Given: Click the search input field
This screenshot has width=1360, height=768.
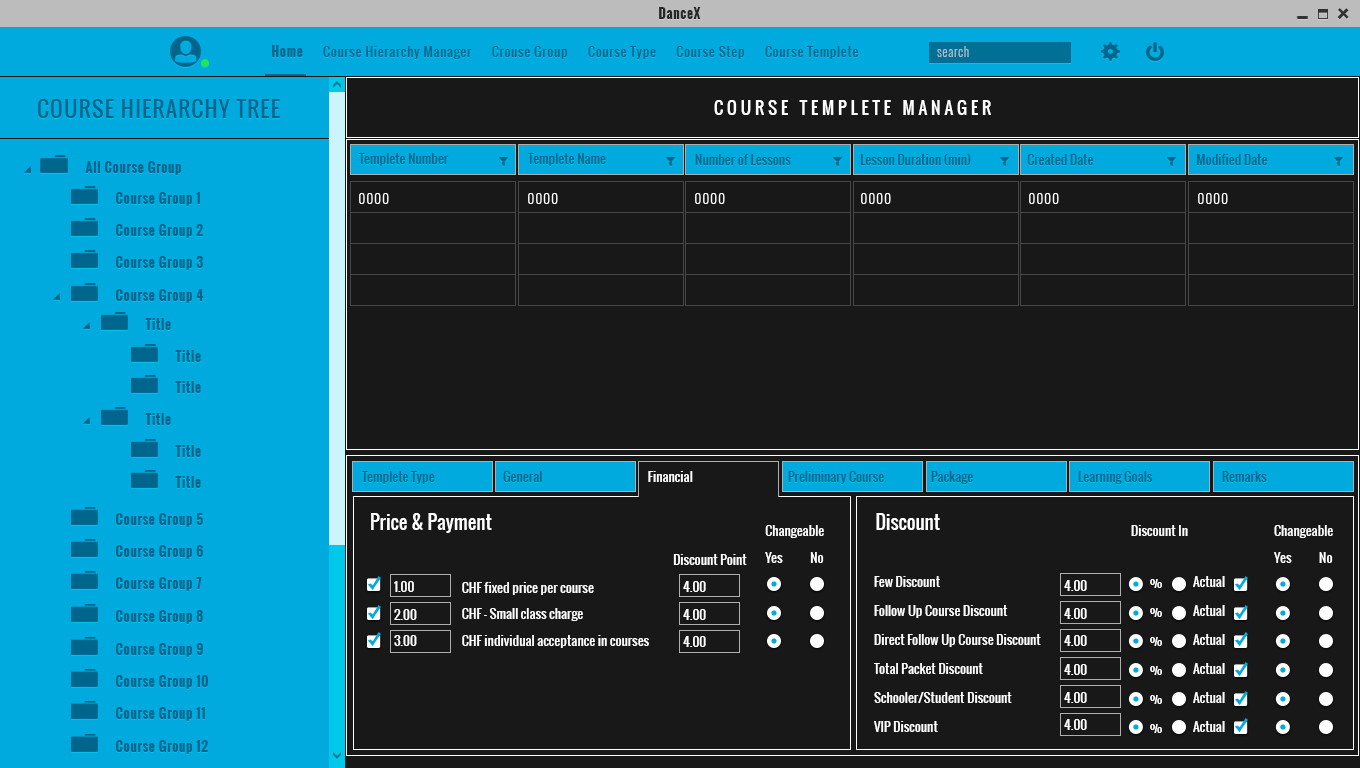Looking at the screenshot, I should click(1000, 52).
